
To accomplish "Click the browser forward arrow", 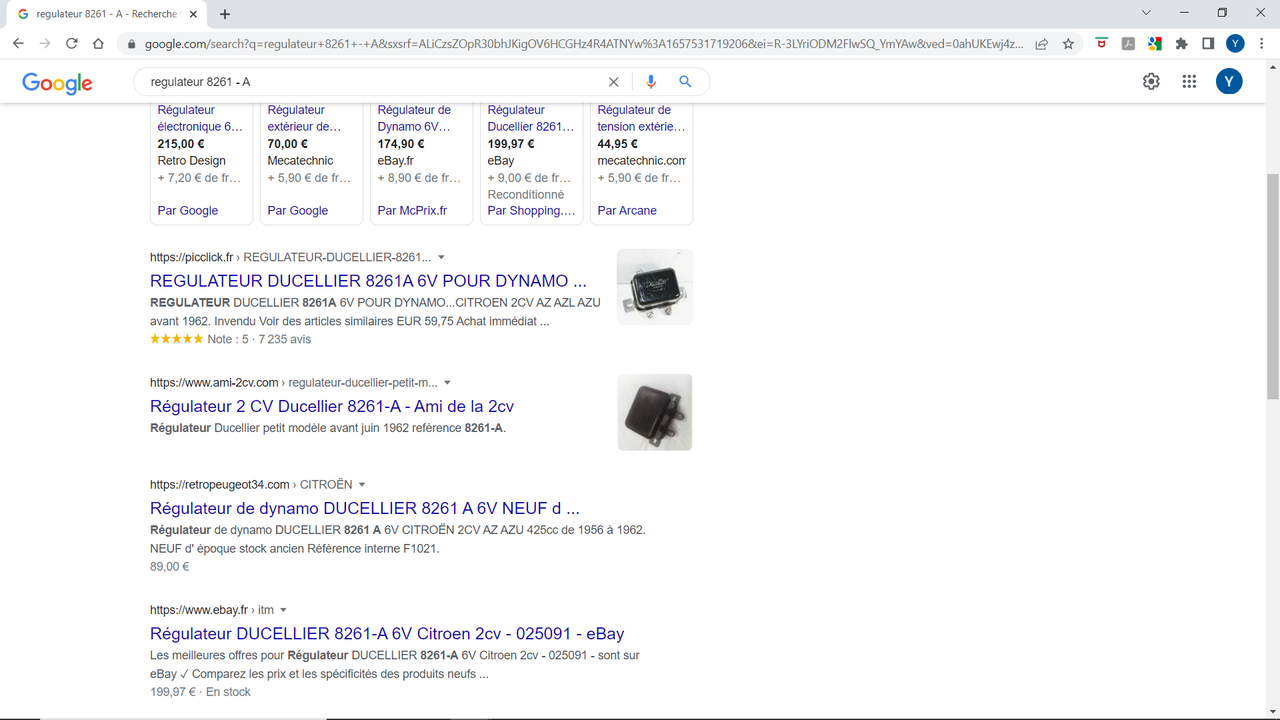I will coord(45,44).
